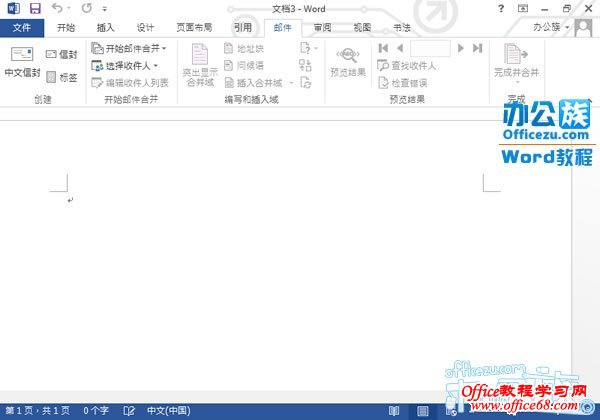
Task: Insert an 地址块 address block
Action: point(244,49)
